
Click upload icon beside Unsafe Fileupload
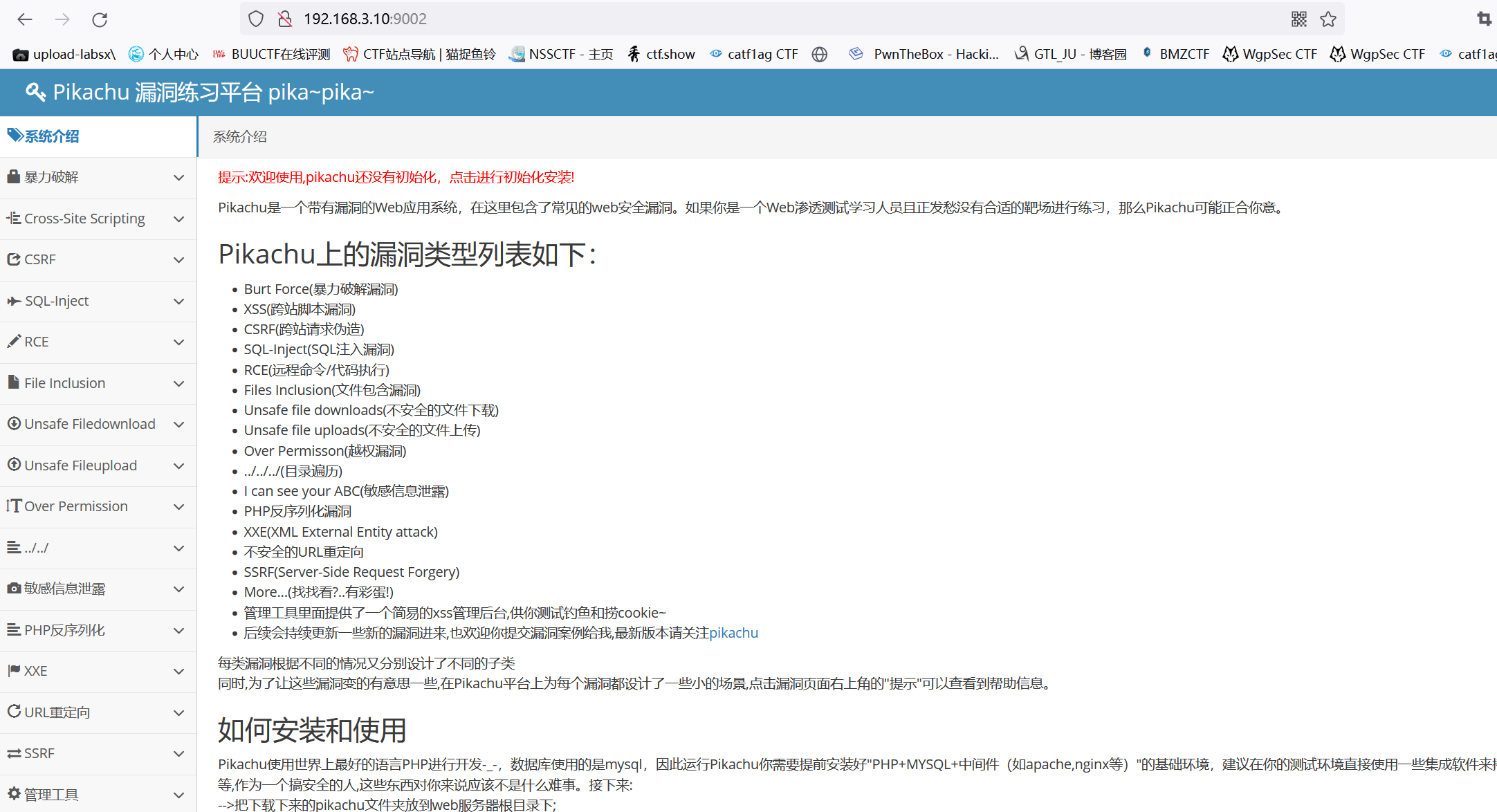(x=14, y=464)
